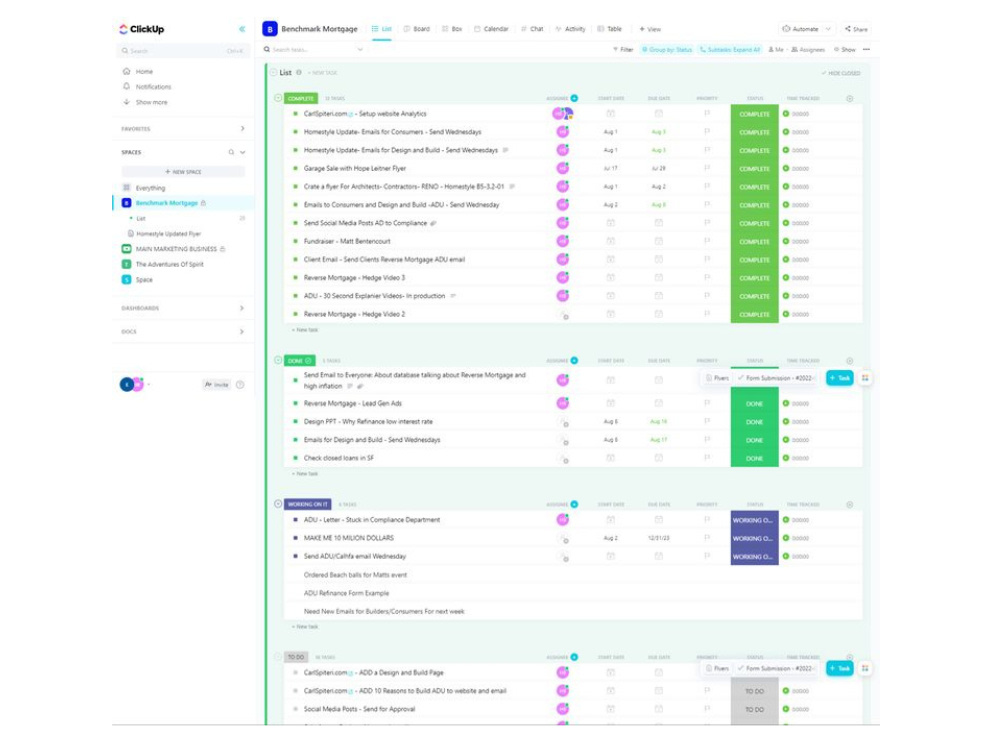Collapse the sidebar with double-chevron icon
This screenshot has width=1000, height=750.
[x=242, y=29]
